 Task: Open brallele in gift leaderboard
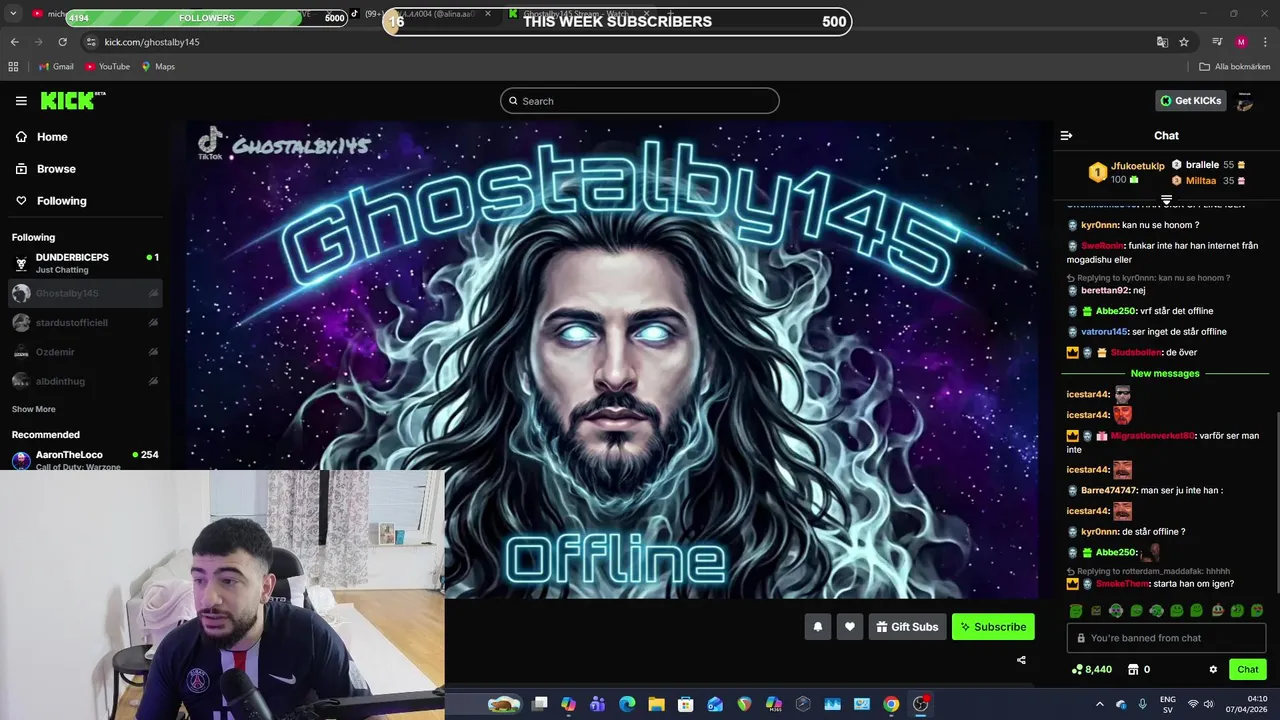tap(1202, 165)
